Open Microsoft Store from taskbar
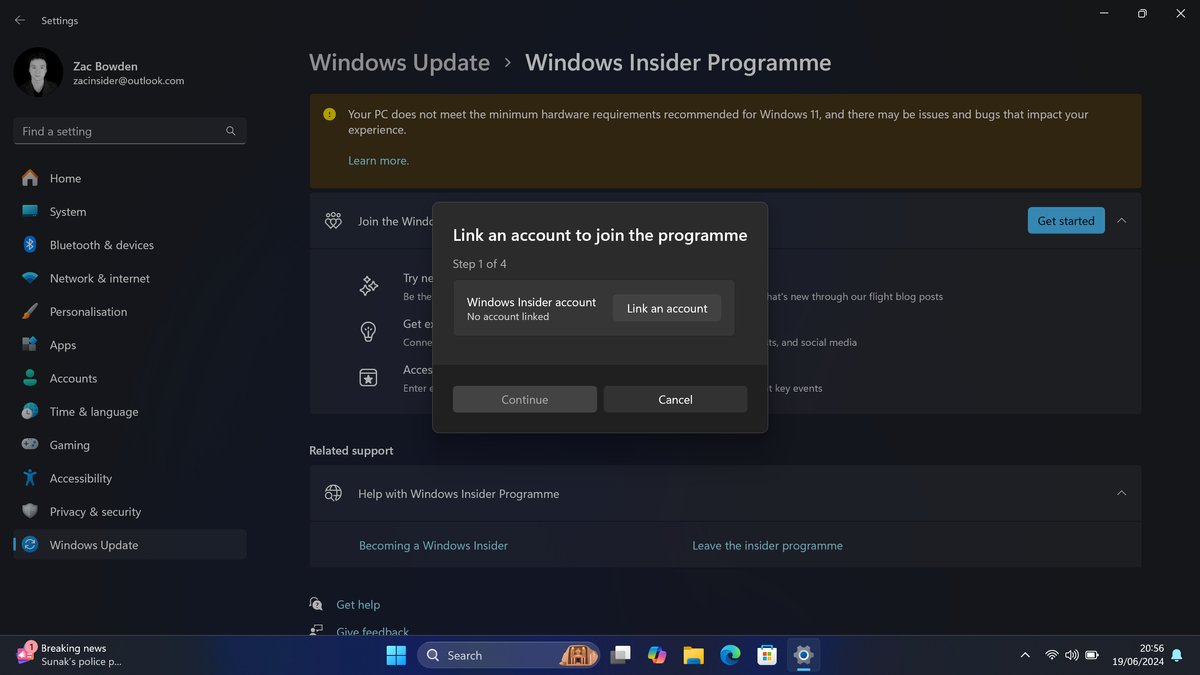Screen dimensions: 1200x675 [767, 655]
